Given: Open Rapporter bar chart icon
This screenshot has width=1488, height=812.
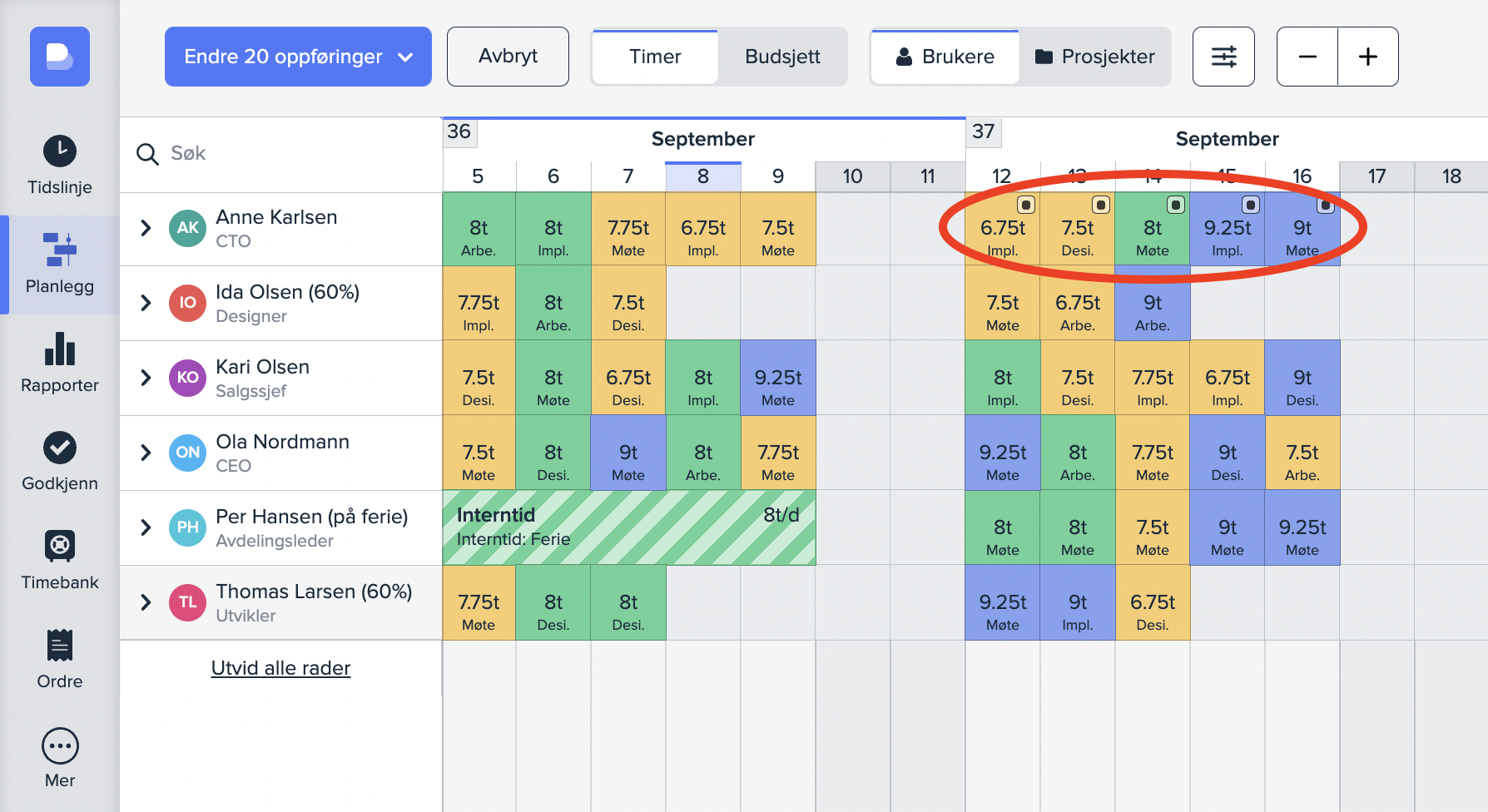Looking at the screenshot, I should tap(60, 349).
